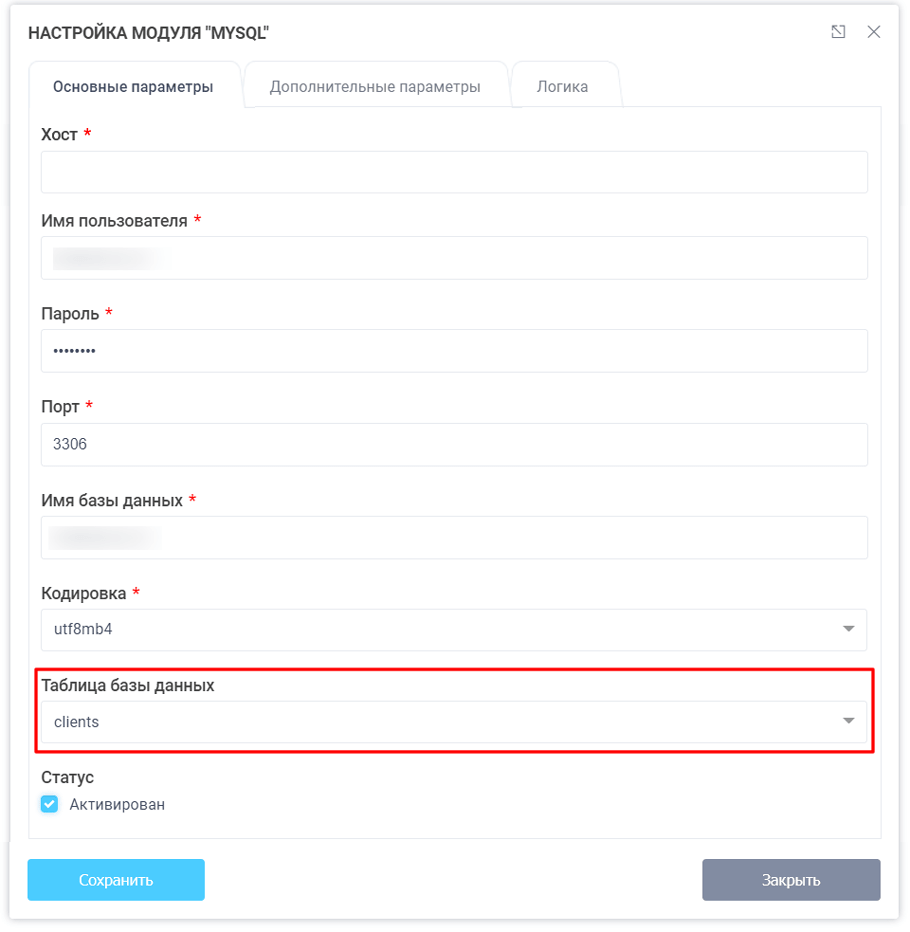The image size is (910, 932).
Task: Click into the Хост input field
Action: click(x=454, y=172)
